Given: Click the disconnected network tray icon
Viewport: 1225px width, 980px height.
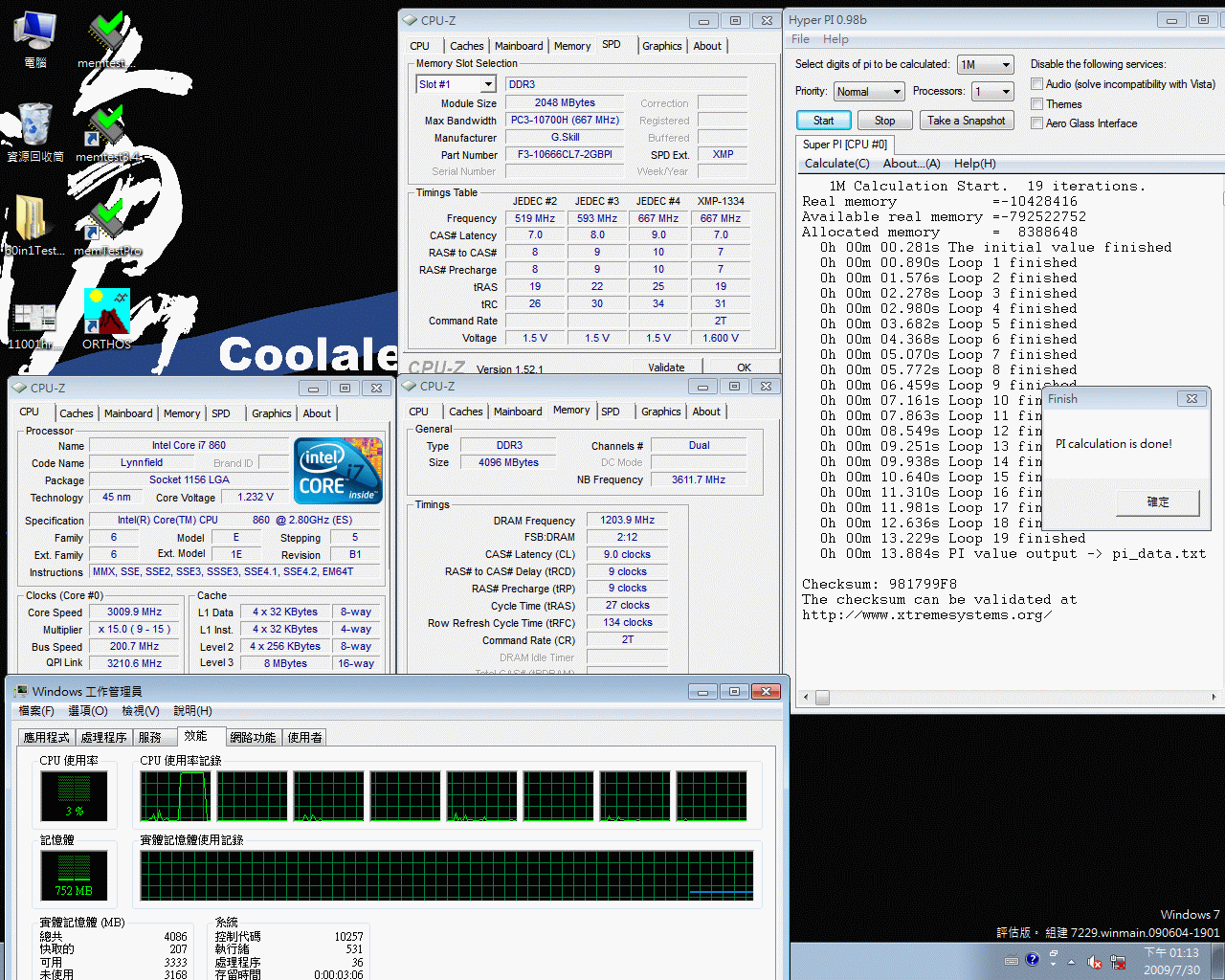Looking at the screenshot, I should [1118, 962].
